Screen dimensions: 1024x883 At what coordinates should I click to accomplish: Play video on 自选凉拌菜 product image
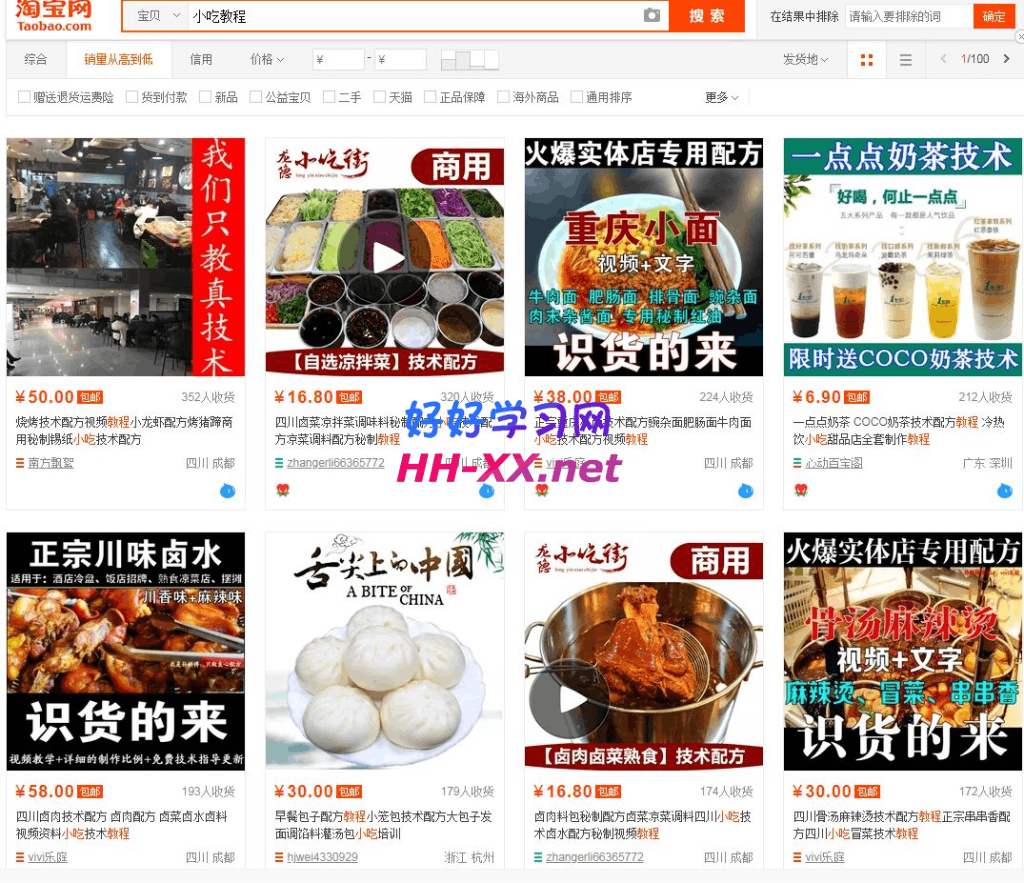tap(383, 257)
